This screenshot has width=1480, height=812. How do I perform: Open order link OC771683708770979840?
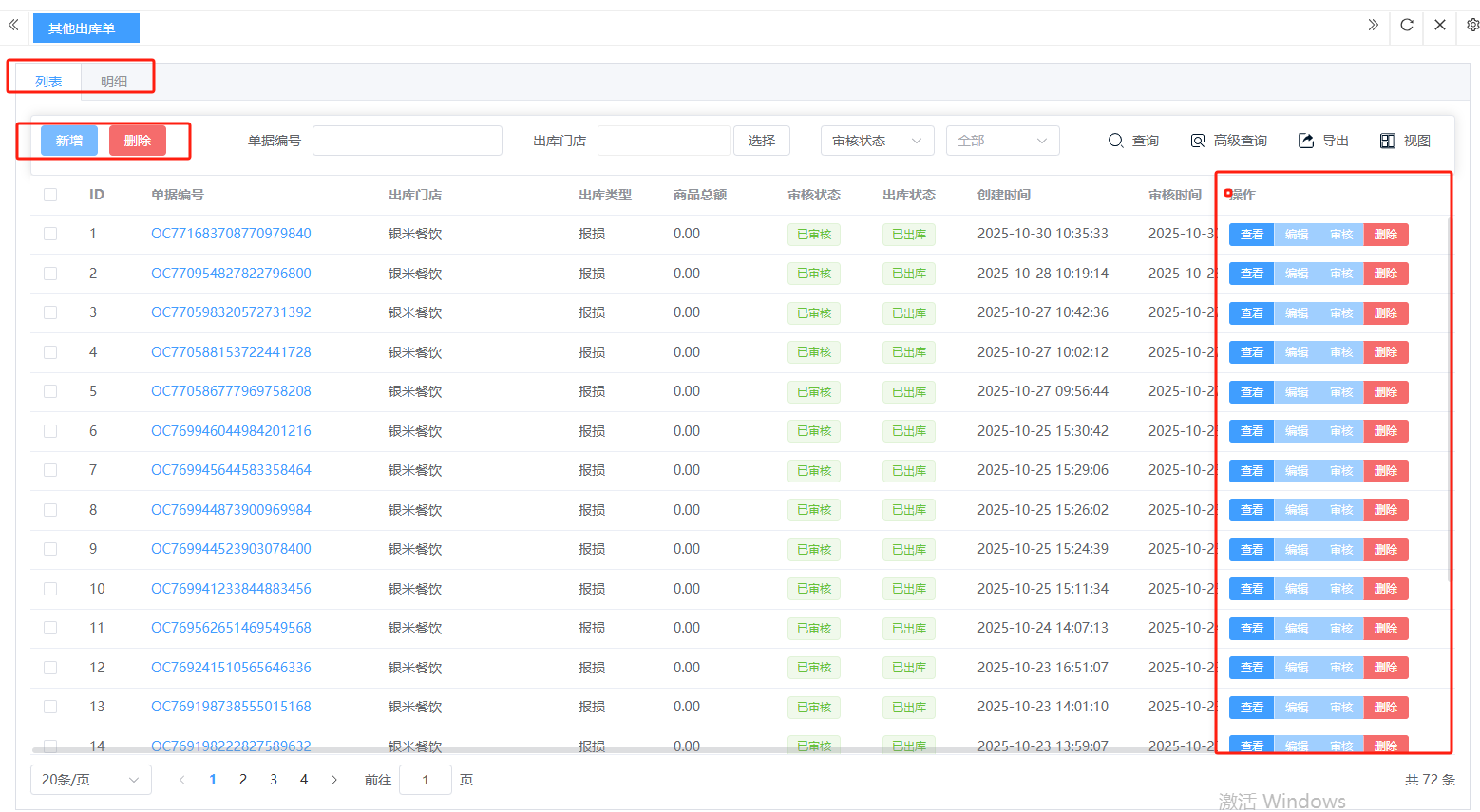(x=231, y=234)
